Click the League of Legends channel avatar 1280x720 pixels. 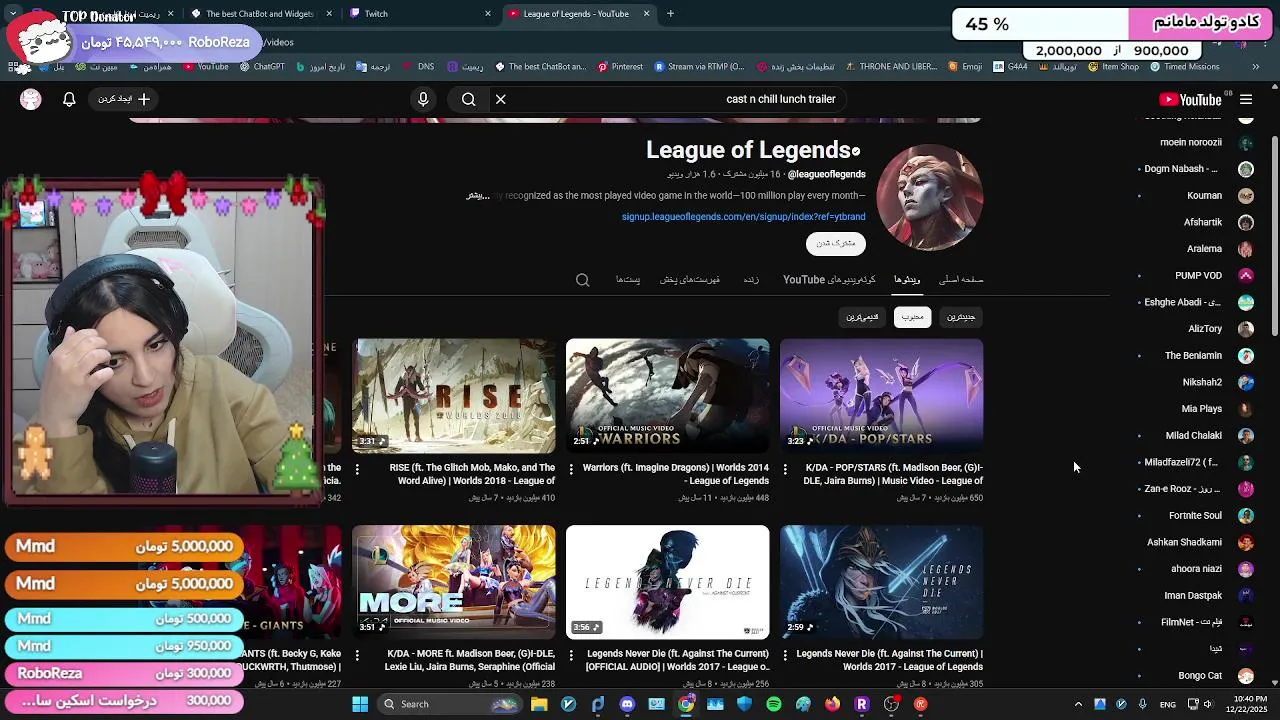point(930,197)
